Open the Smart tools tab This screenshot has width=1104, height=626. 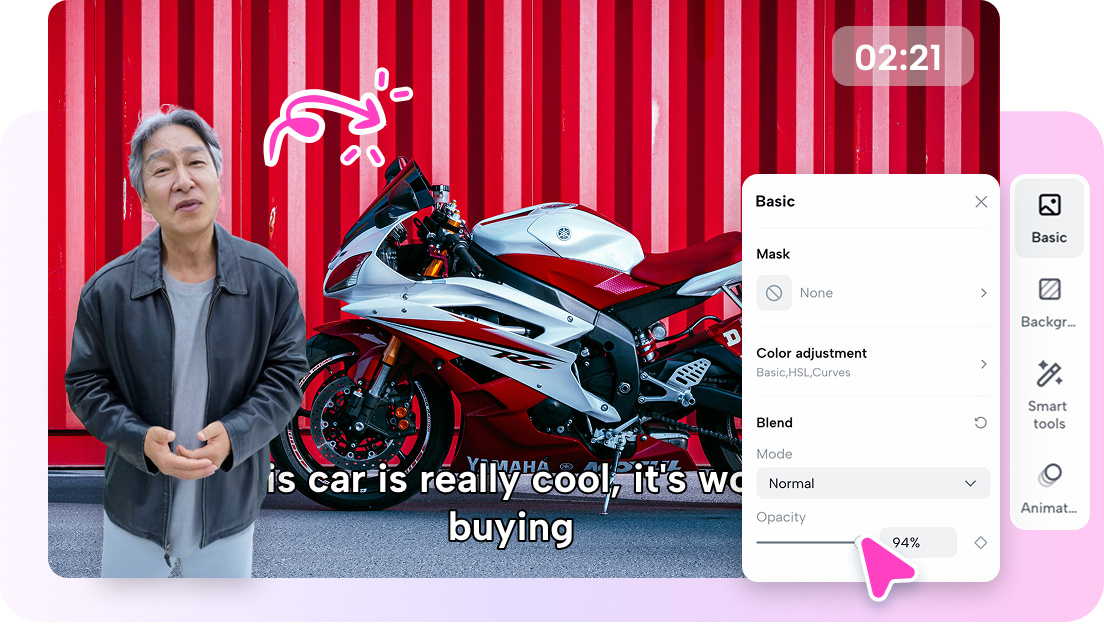pos(1048,394)
